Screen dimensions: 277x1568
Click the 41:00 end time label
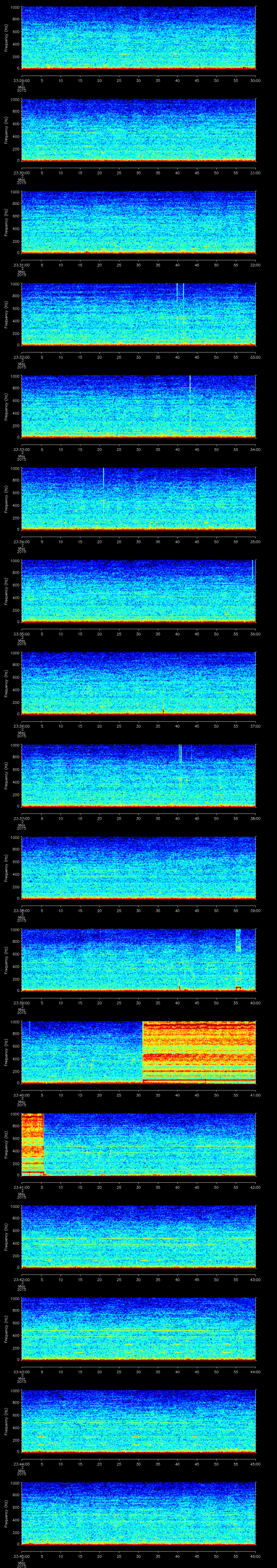[x=255, y=1095]
